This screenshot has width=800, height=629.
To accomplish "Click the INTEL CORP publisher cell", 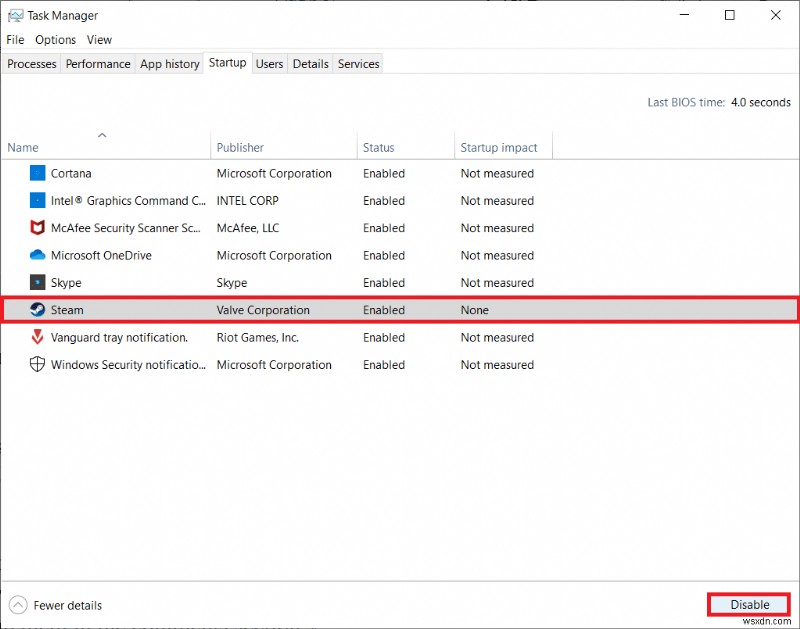I will (247, 200).
